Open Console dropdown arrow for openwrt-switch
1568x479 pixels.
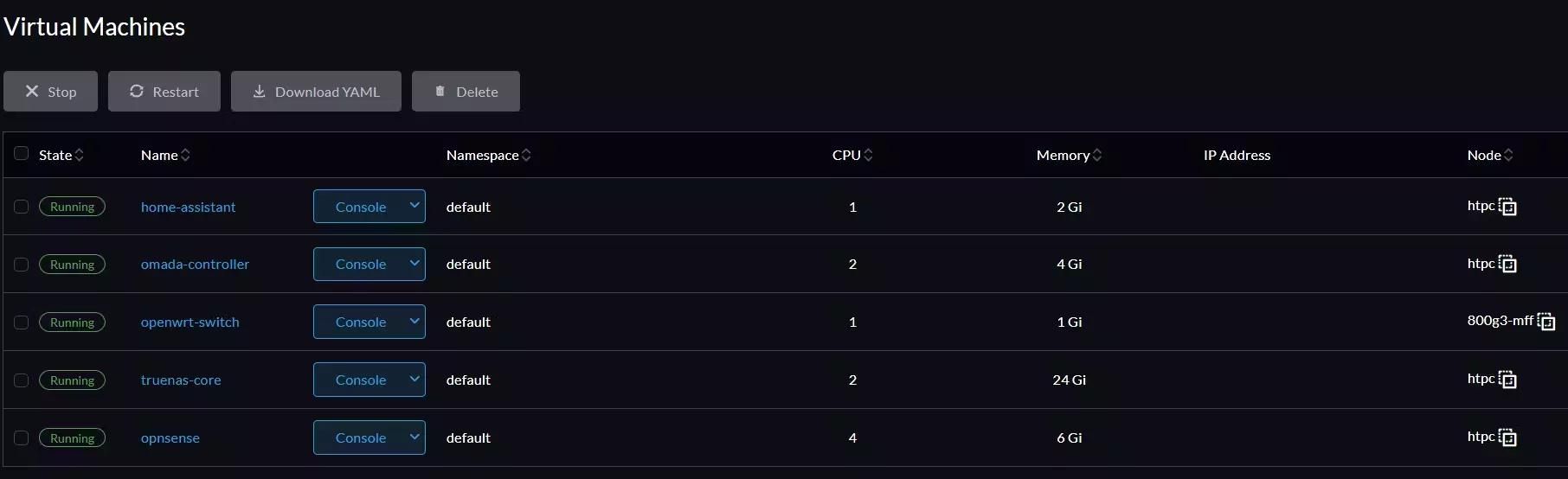(x=414, y=322)
